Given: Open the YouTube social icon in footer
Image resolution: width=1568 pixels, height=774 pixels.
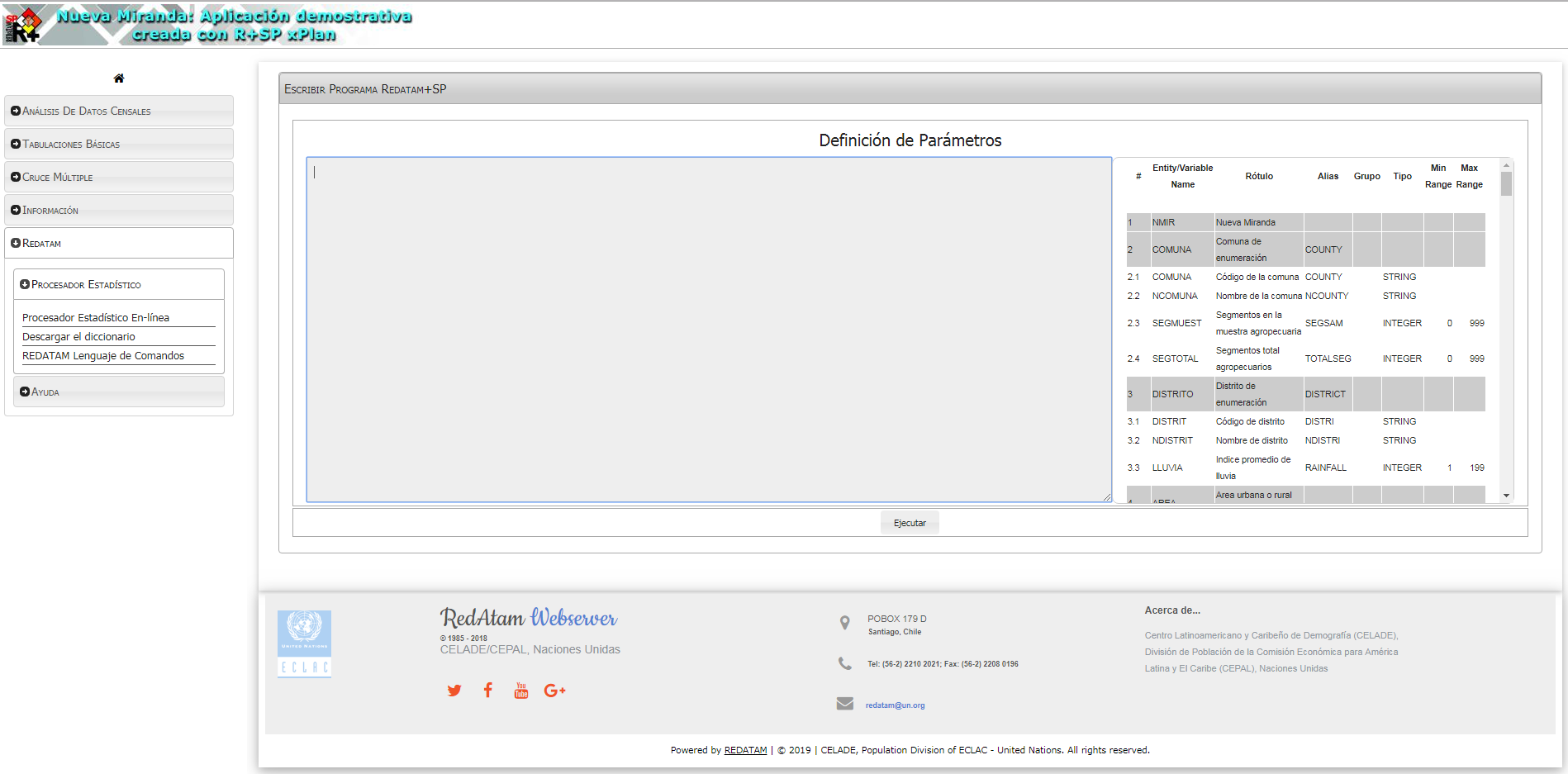Looking at the screenshot, I should coord(521,690).
